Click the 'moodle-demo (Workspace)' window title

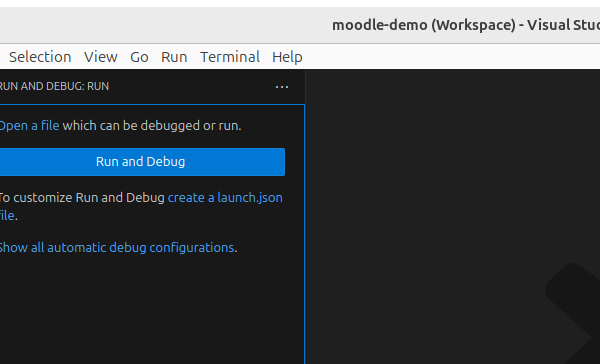(x=466, y=25)
